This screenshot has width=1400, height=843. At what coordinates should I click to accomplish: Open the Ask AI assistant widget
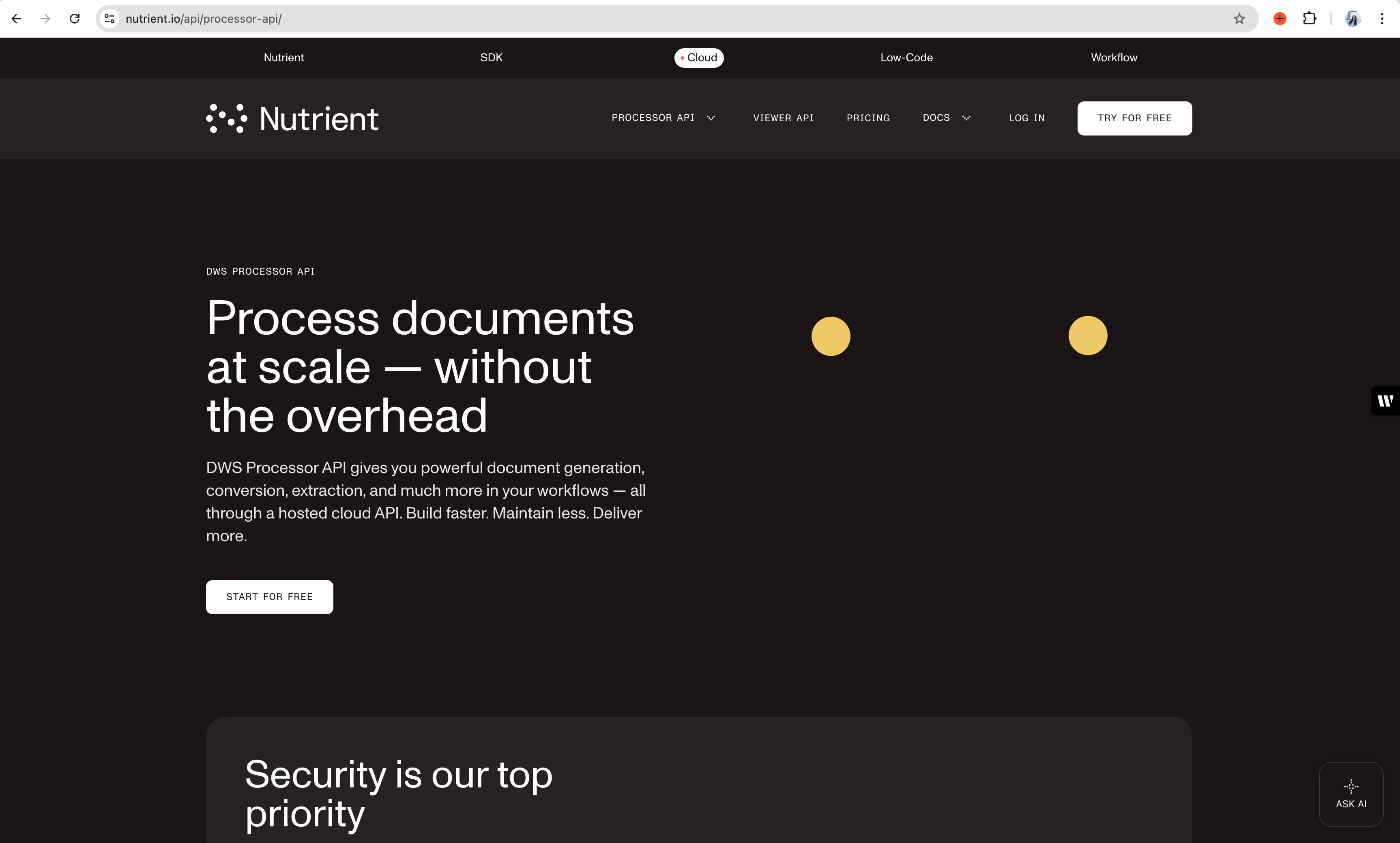tap(1351, 794)
